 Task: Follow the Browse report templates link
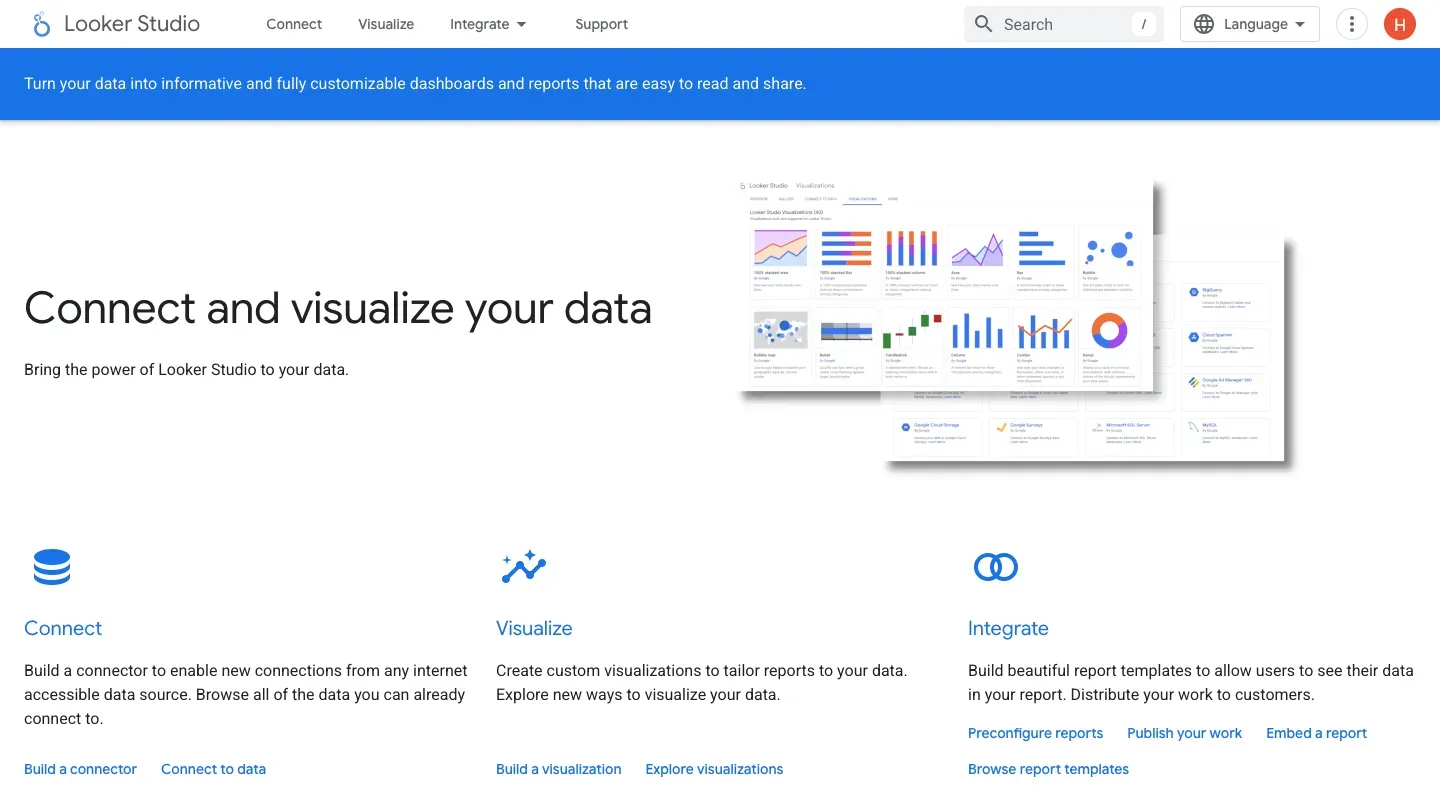1048,769
